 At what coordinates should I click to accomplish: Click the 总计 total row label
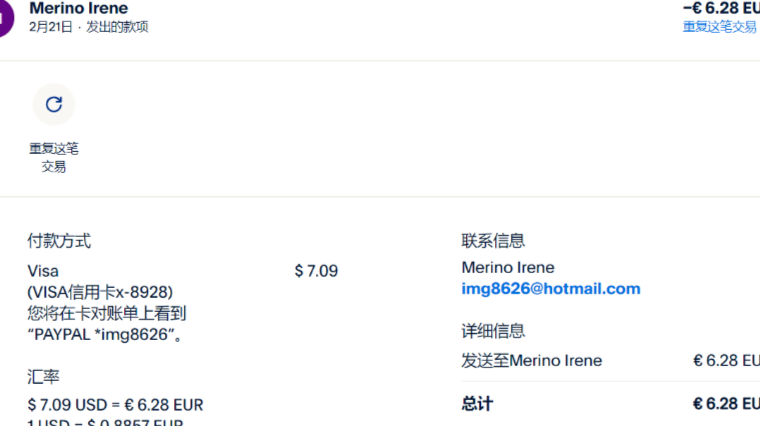[477, 404]
